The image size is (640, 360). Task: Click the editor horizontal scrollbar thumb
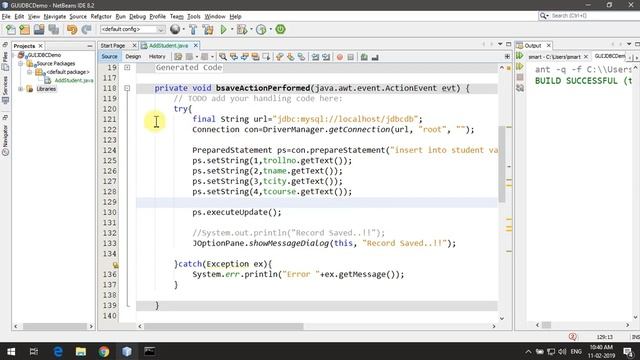pyautogui.click(x=224, y=326)
